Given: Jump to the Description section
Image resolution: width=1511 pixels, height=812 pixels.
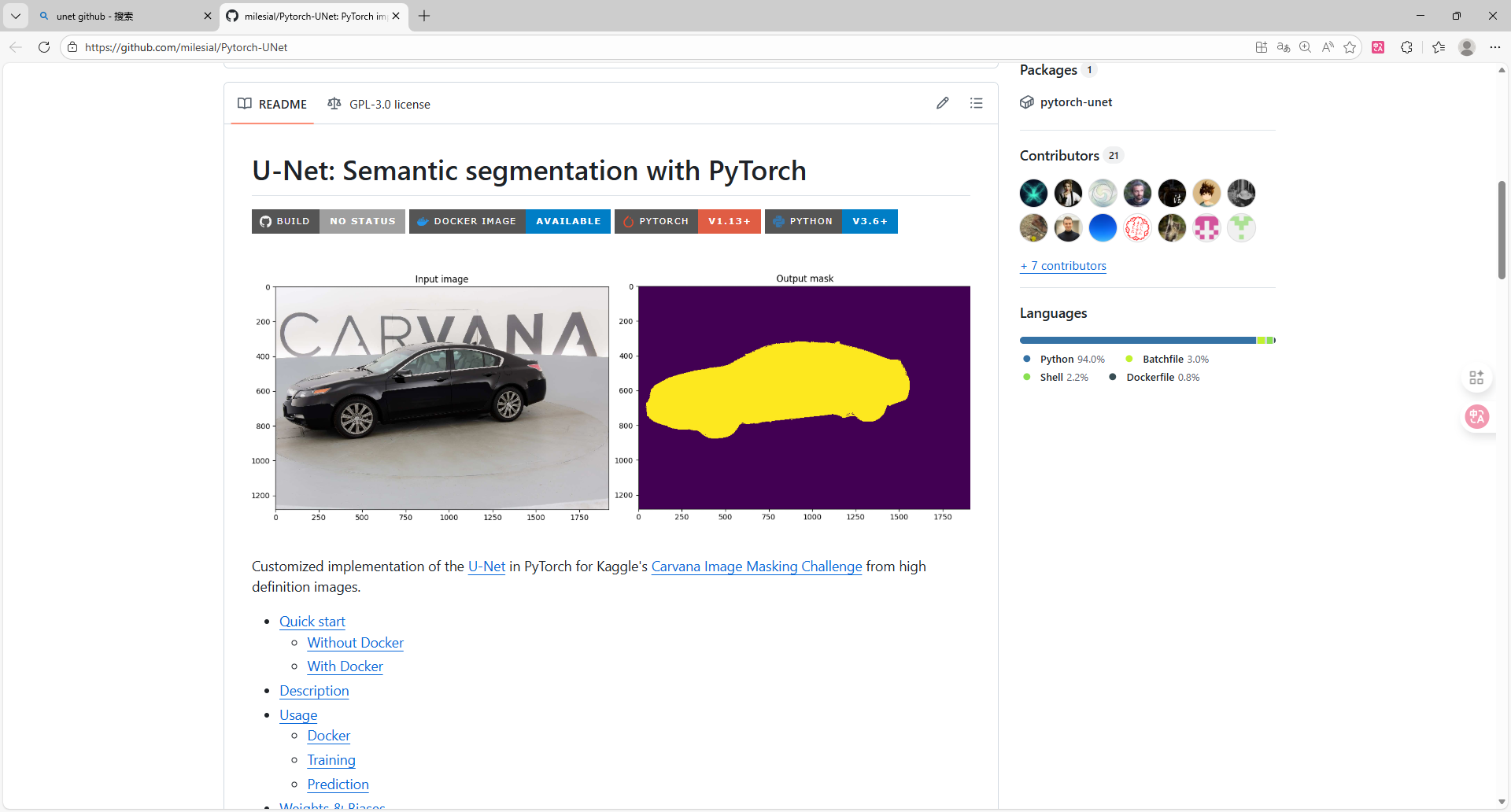Looking at the screenshot, I should [314, 691].
